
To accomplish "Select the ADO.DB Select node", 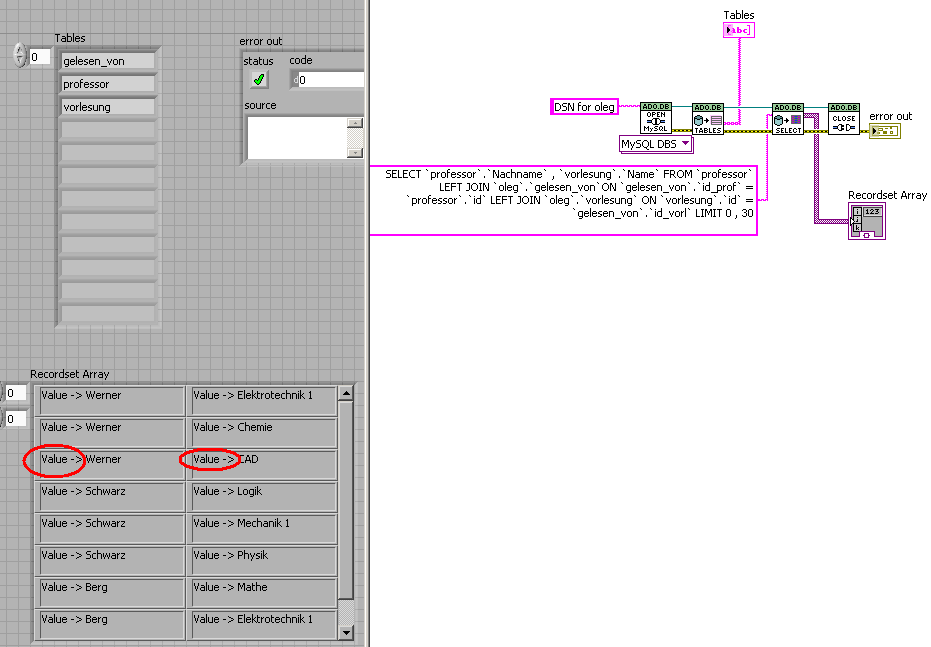I will click(788, 119).
